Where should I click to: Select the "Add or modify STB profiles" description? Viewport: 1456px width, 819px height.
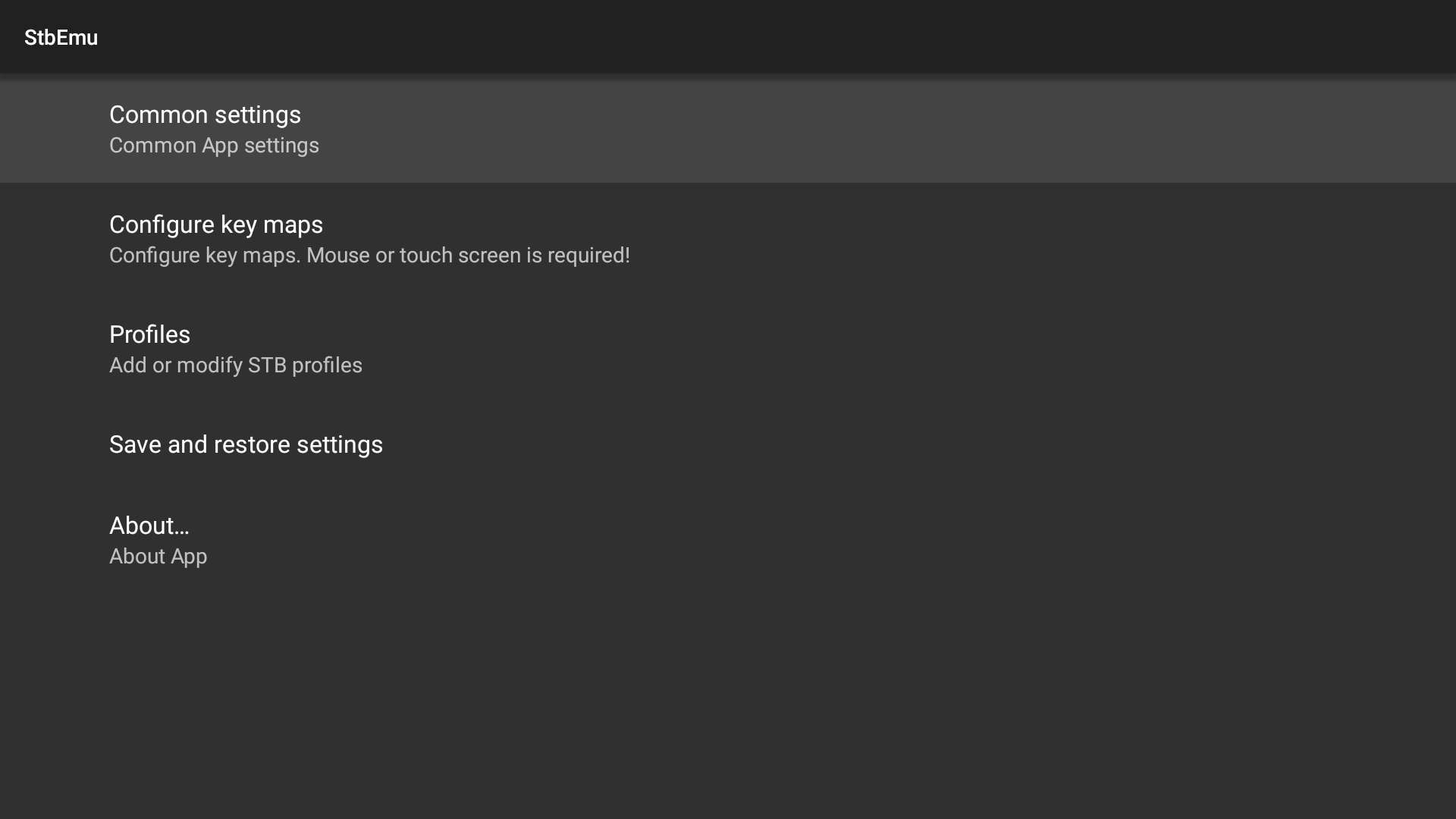(236, 366)
